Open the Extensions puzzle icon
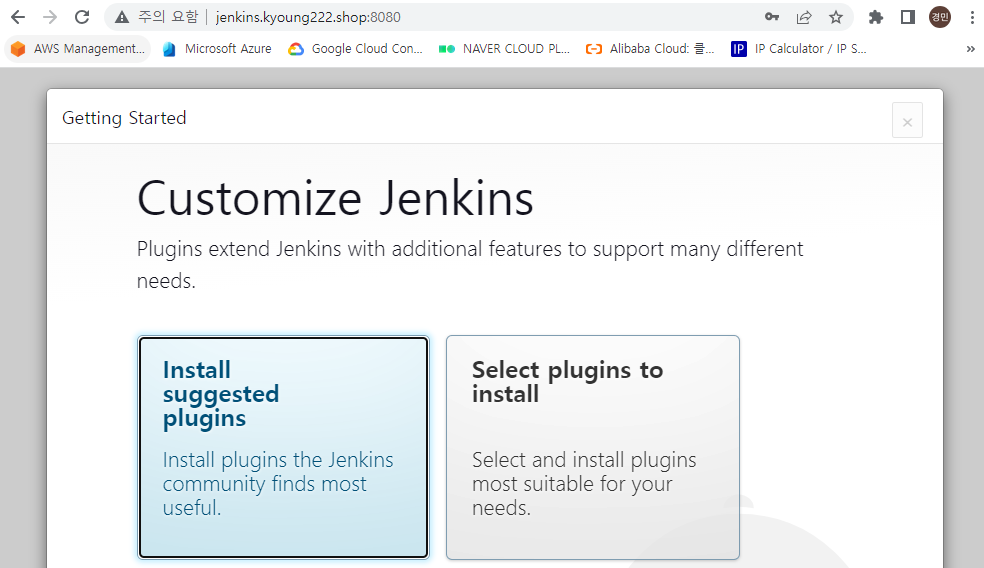The image size is (984, 568). (875, 17)
